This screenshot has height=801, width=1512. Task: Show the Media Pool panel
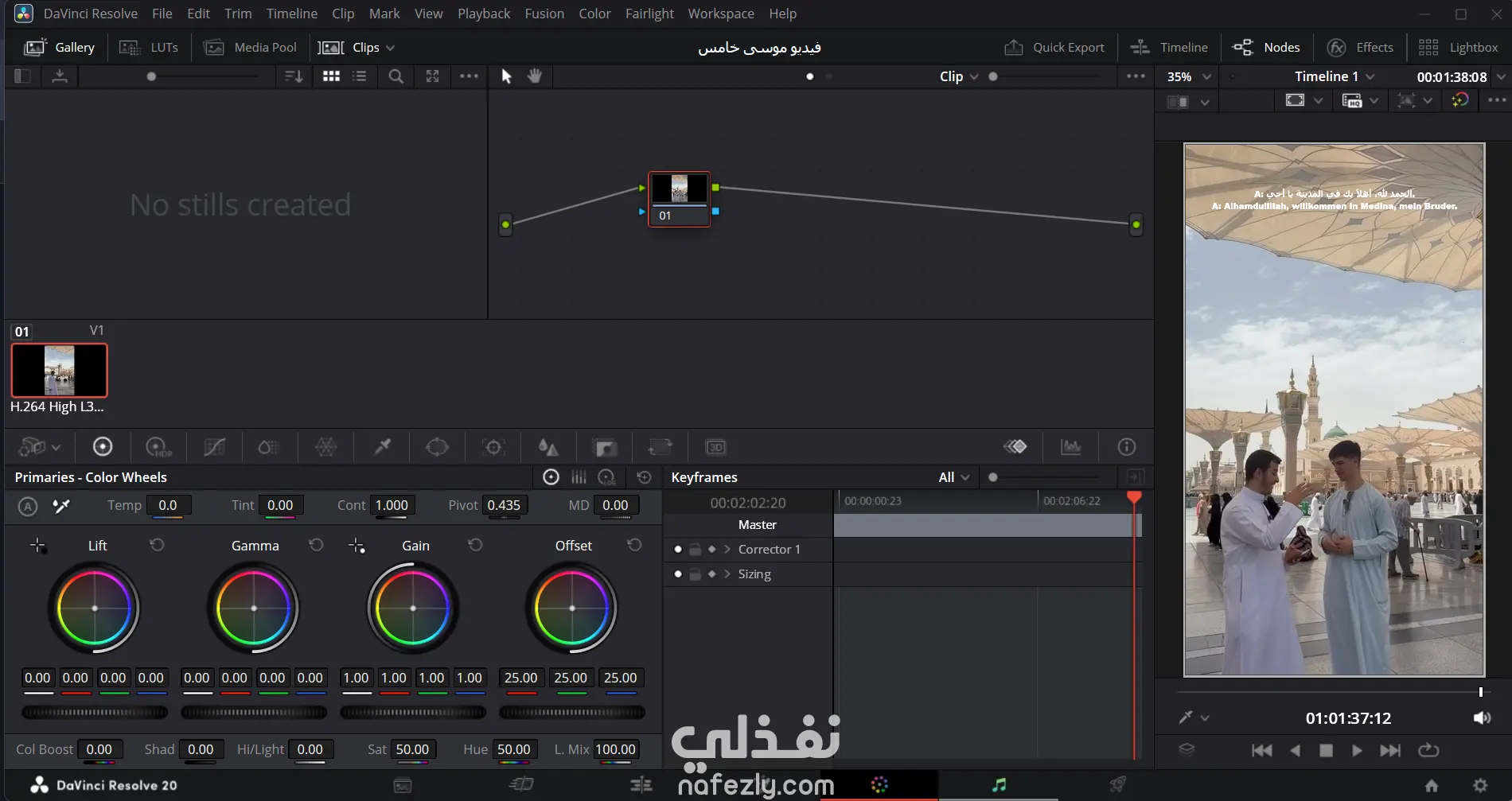coord(250,48)
